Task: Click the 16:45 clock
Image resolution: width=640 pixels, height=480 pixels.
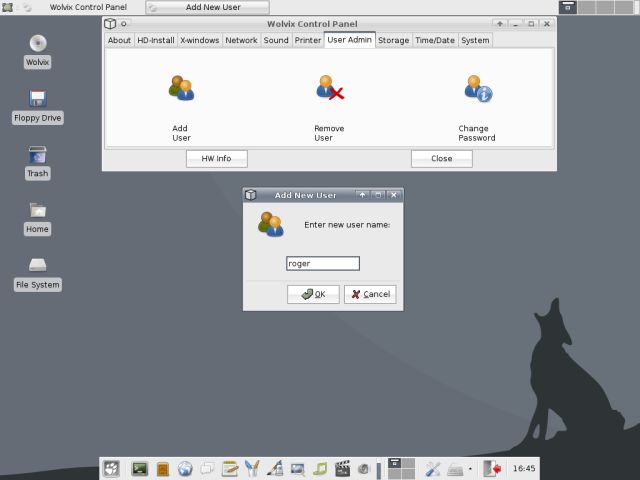Action: tap(524, 469)
